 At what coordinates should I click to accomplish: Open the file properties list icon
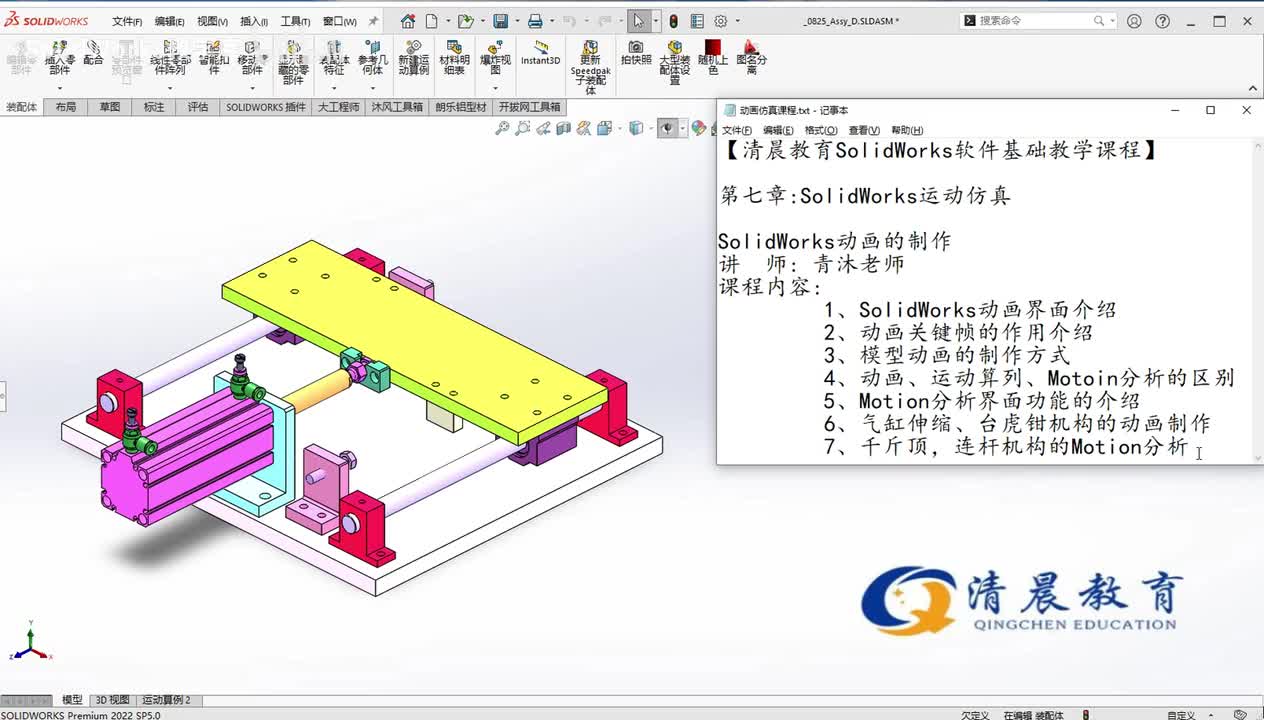[x=697, y=21]
